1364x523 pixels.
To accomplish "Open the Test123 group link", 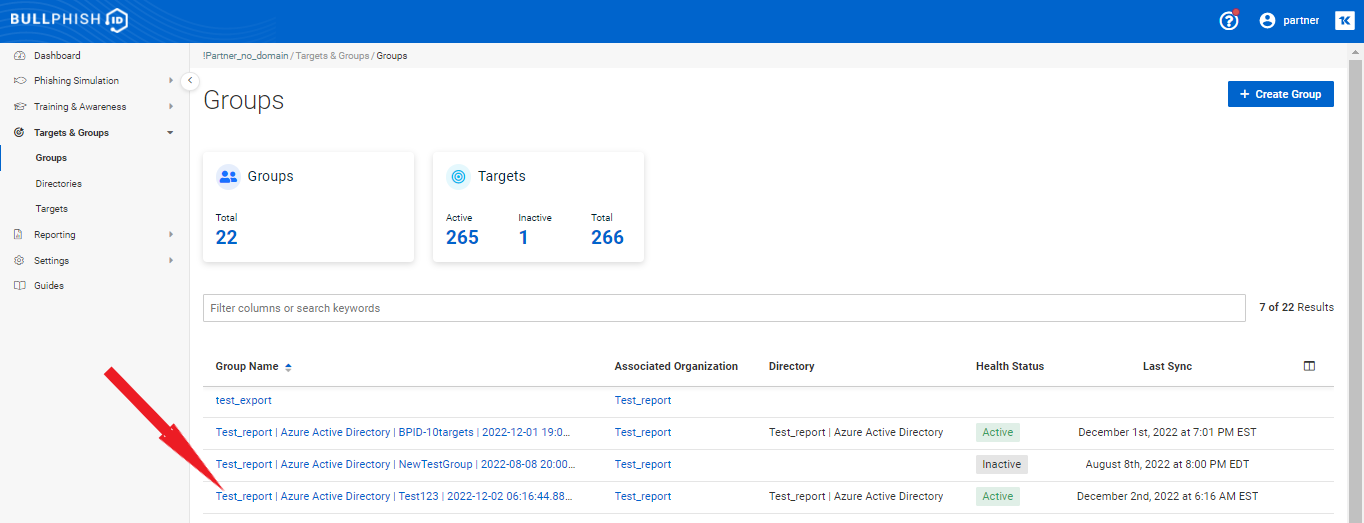I will [x=395, y=496].
